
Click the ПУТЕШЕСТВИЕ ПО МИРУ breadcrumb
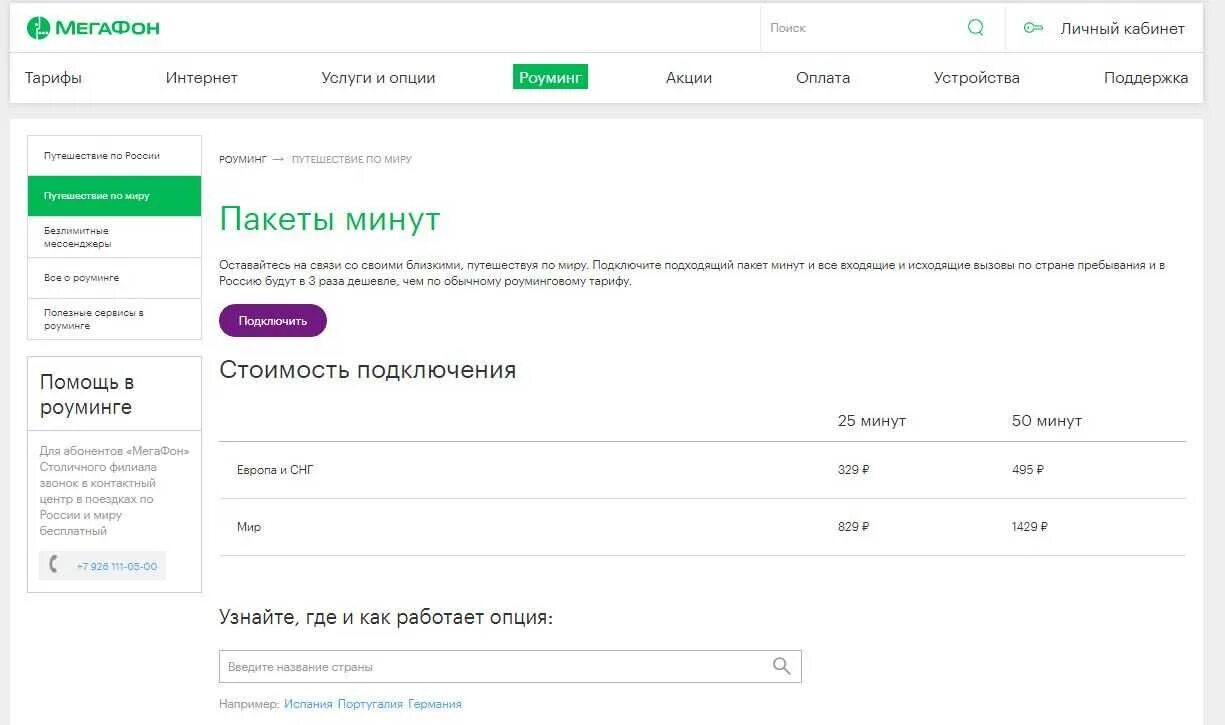point(352,160)
